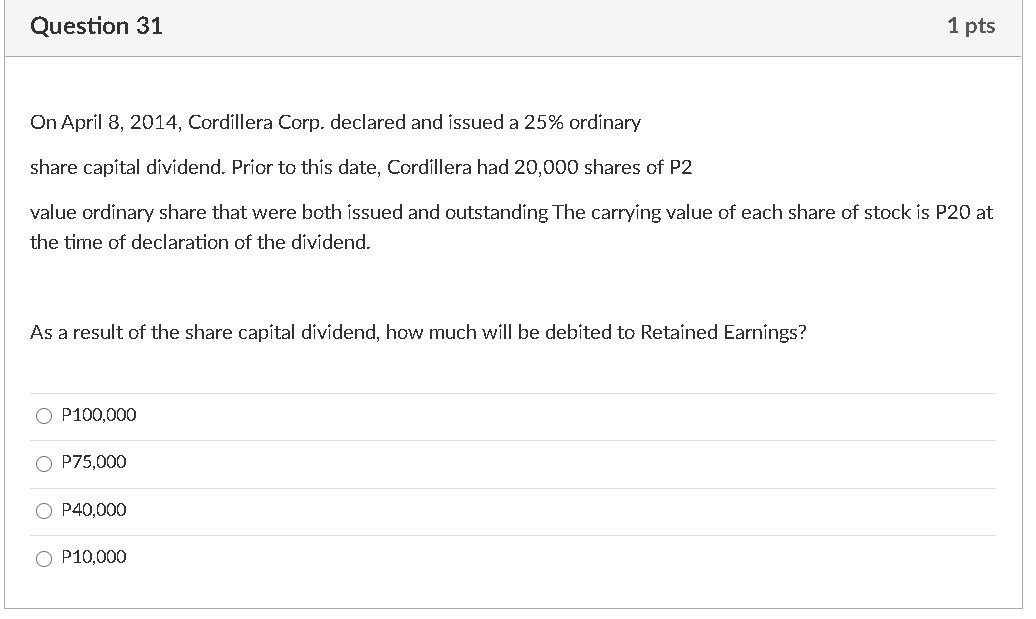
Task: Click the first sentence of the question
Action: pos(337,122)
